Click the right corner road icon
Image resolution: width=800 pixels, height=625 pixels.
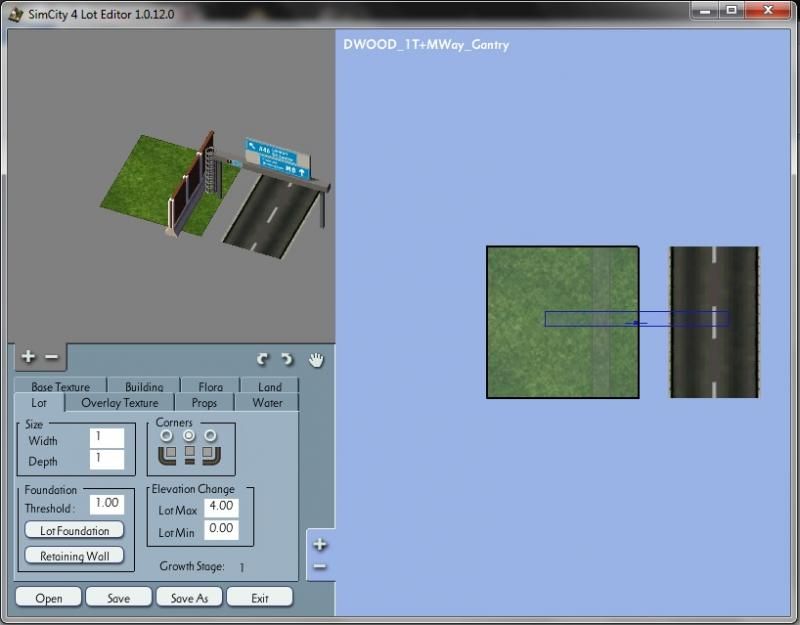[211, 455]
